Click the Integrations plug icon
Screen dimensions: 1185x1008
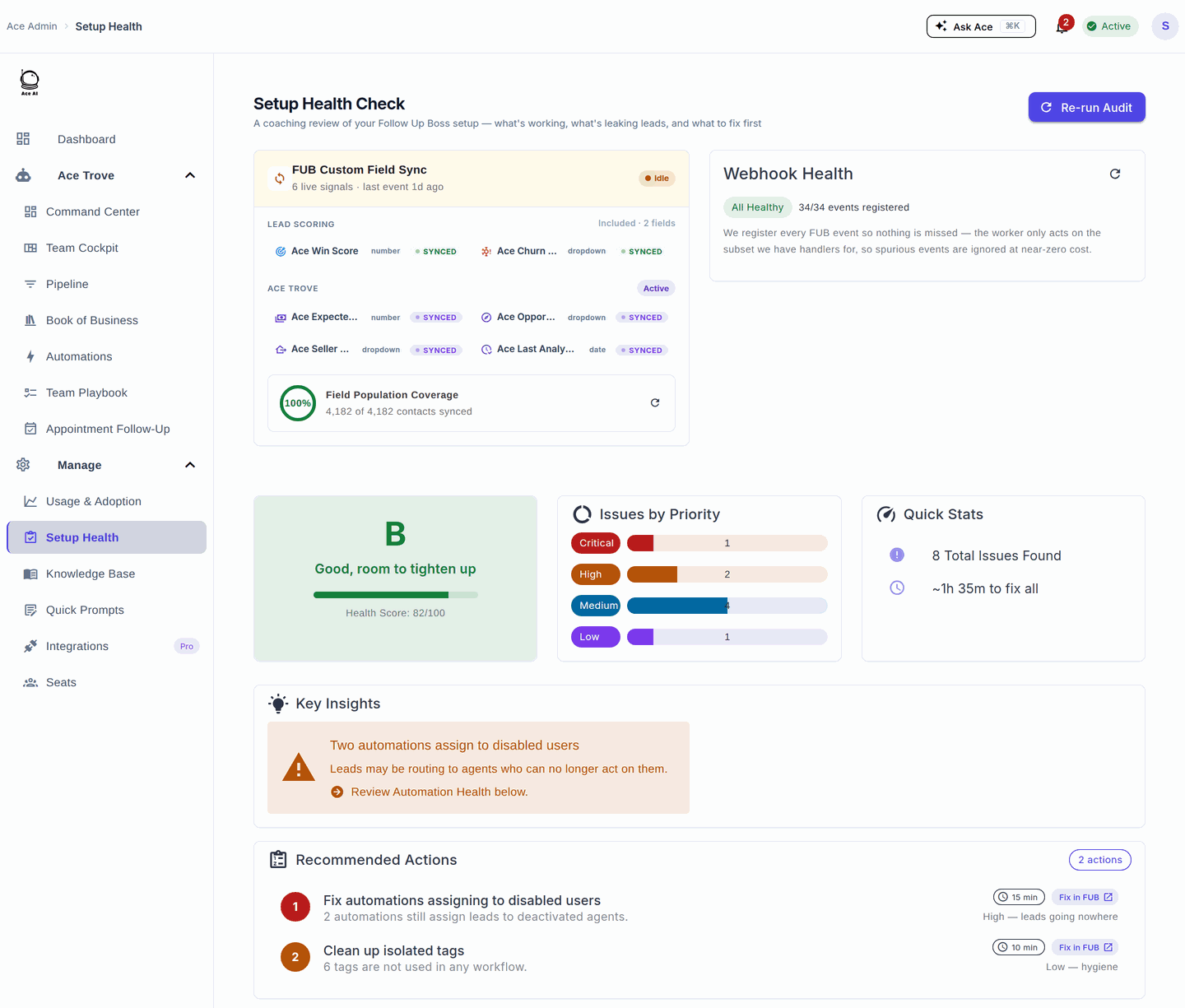click(30, 646)
